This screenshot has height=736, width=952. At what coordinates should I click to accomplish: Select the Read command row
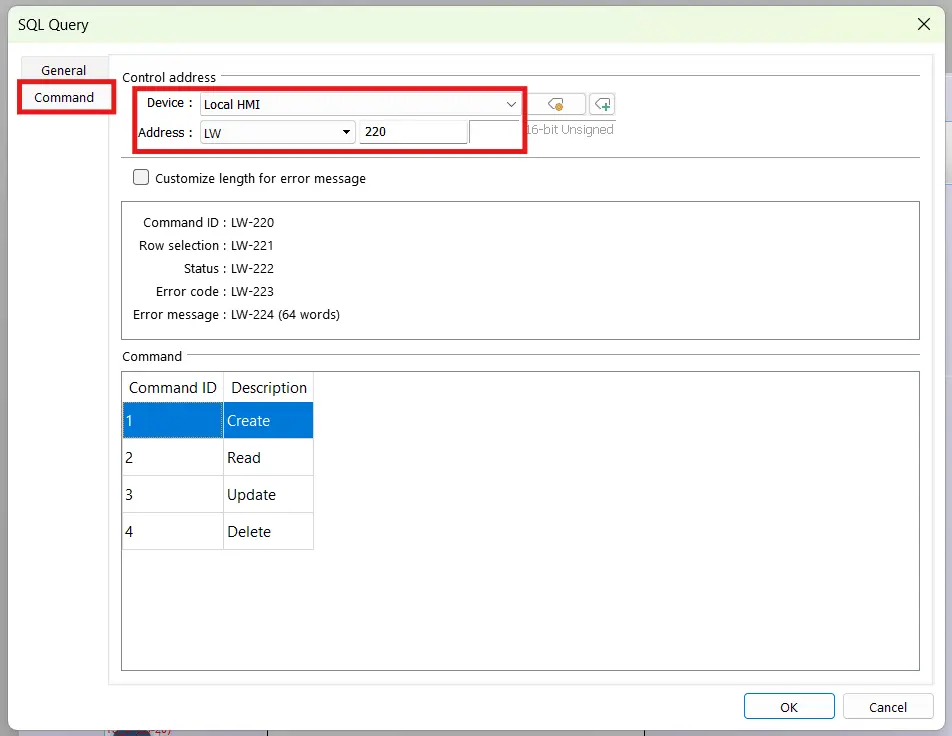(218, 457)
